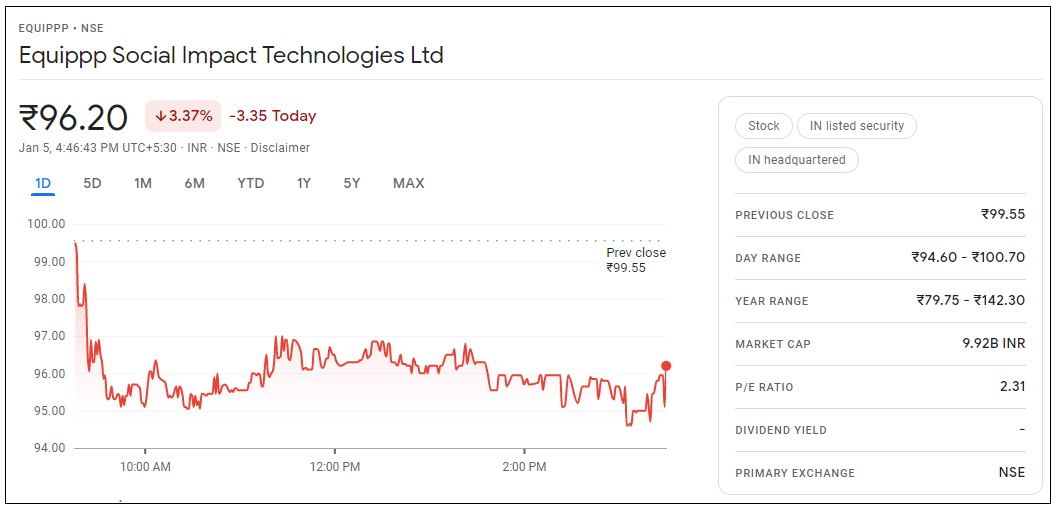Screen dimensions: 1058x508
Task: Switch to the 5D chart range
Action: tap(92, 184)
